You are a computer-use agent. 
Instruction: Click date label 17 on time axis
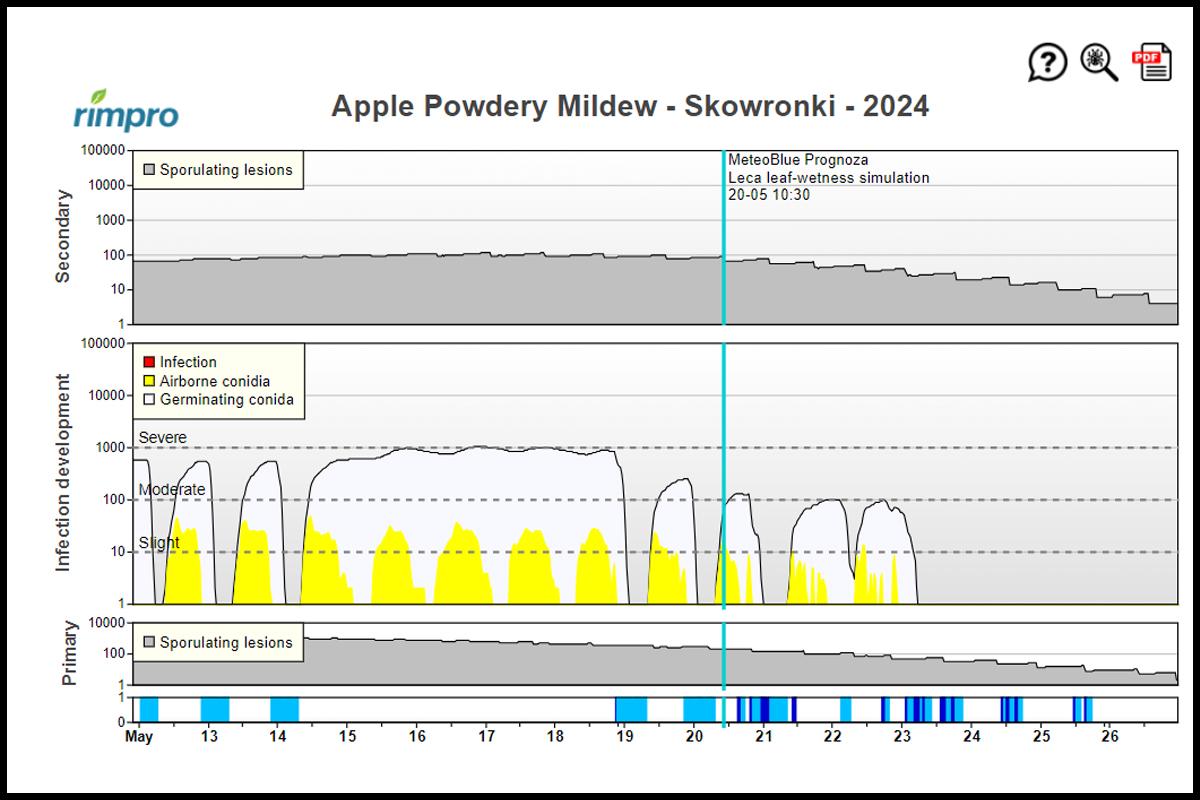pos(486,737)
